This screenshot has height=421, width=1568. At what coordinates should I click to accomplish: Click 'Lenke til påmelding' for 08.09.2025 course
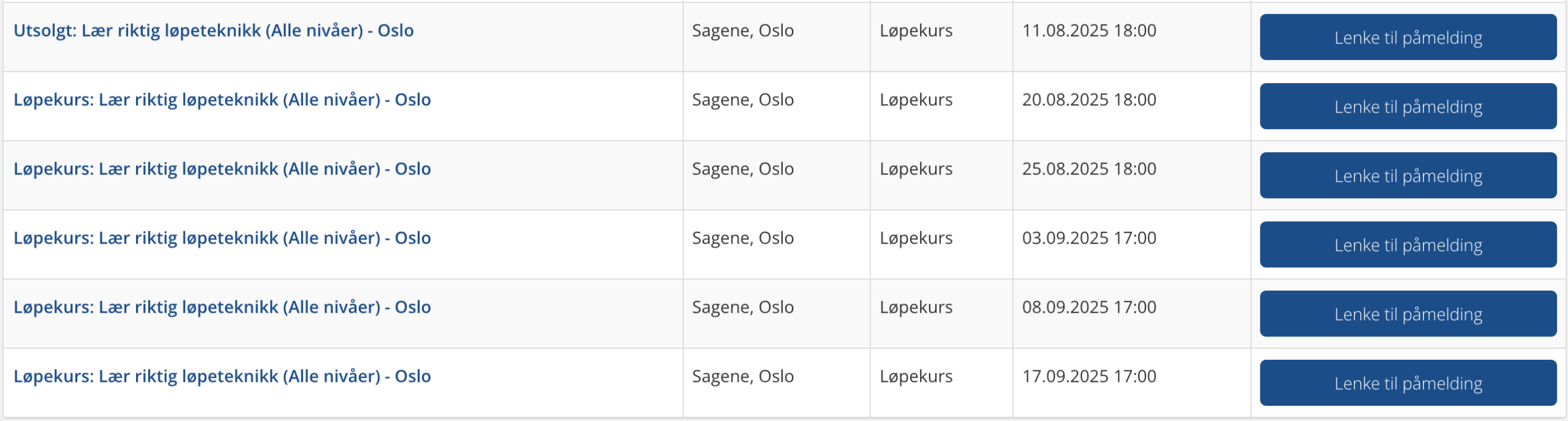coord(1408,314)
